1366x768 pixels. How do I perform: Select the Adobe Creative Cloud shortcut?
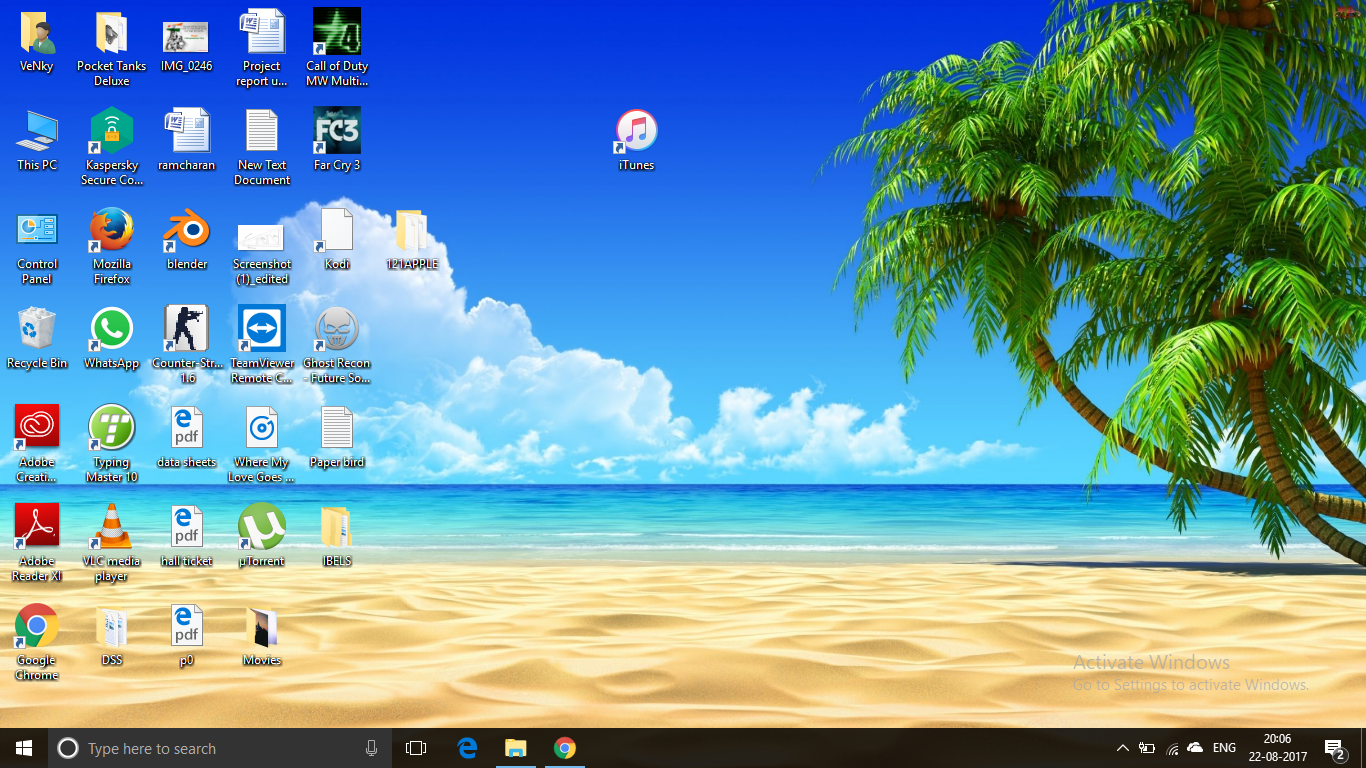(37, 444)
